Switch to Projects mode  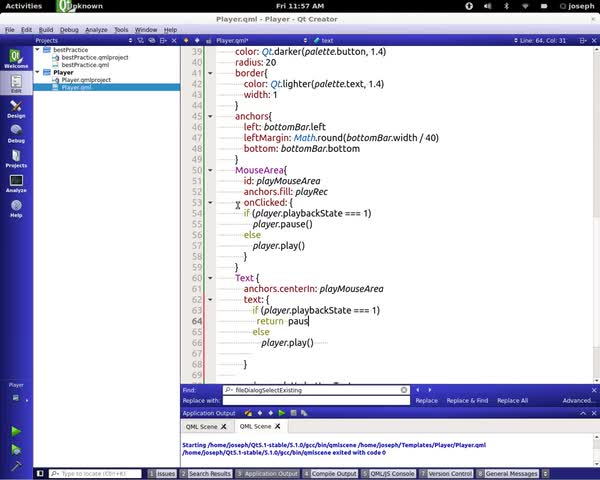[16, 158]
